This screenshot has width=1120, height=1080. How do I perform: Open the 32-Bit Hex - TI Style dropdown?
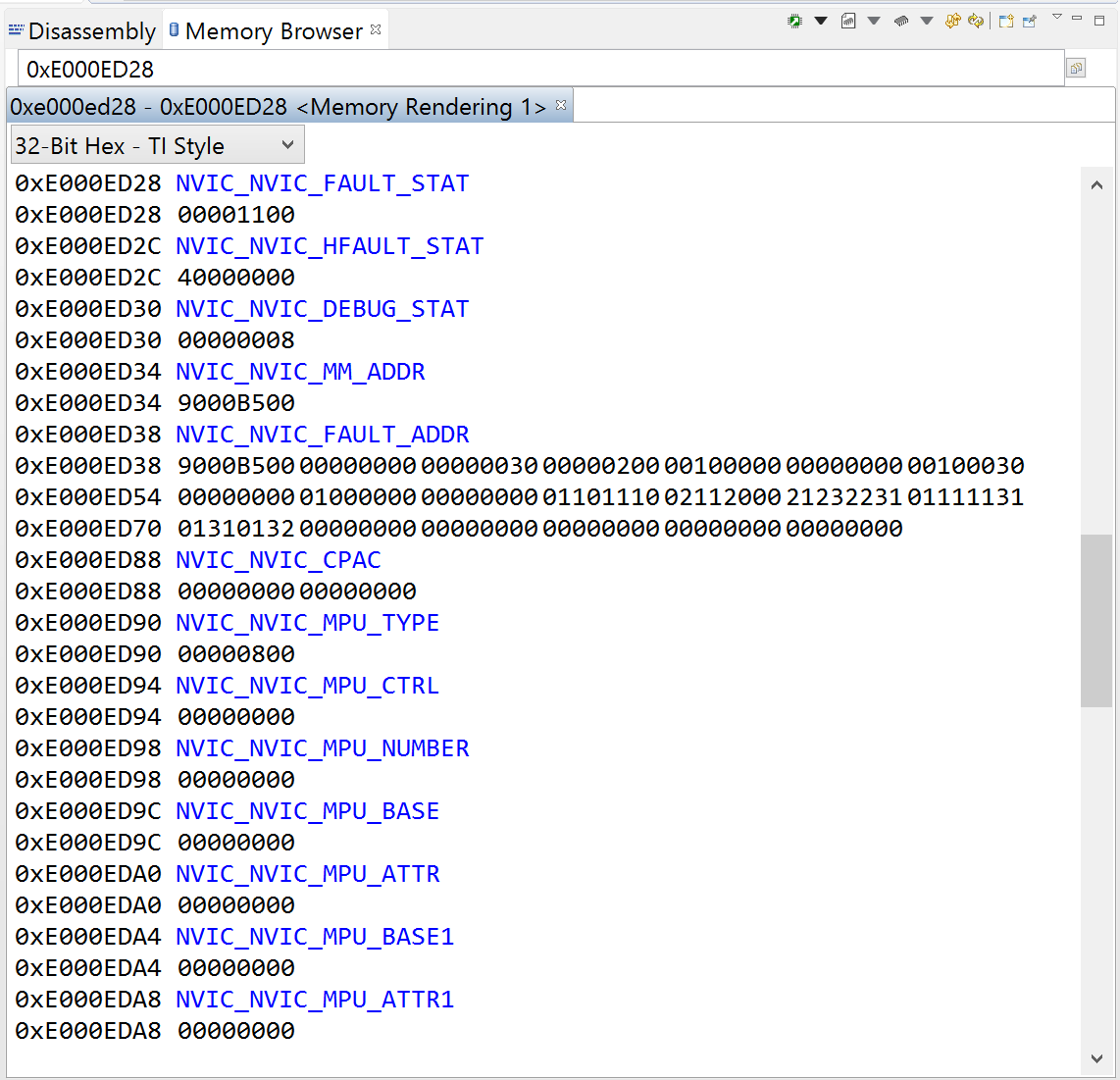pos(158,145)
